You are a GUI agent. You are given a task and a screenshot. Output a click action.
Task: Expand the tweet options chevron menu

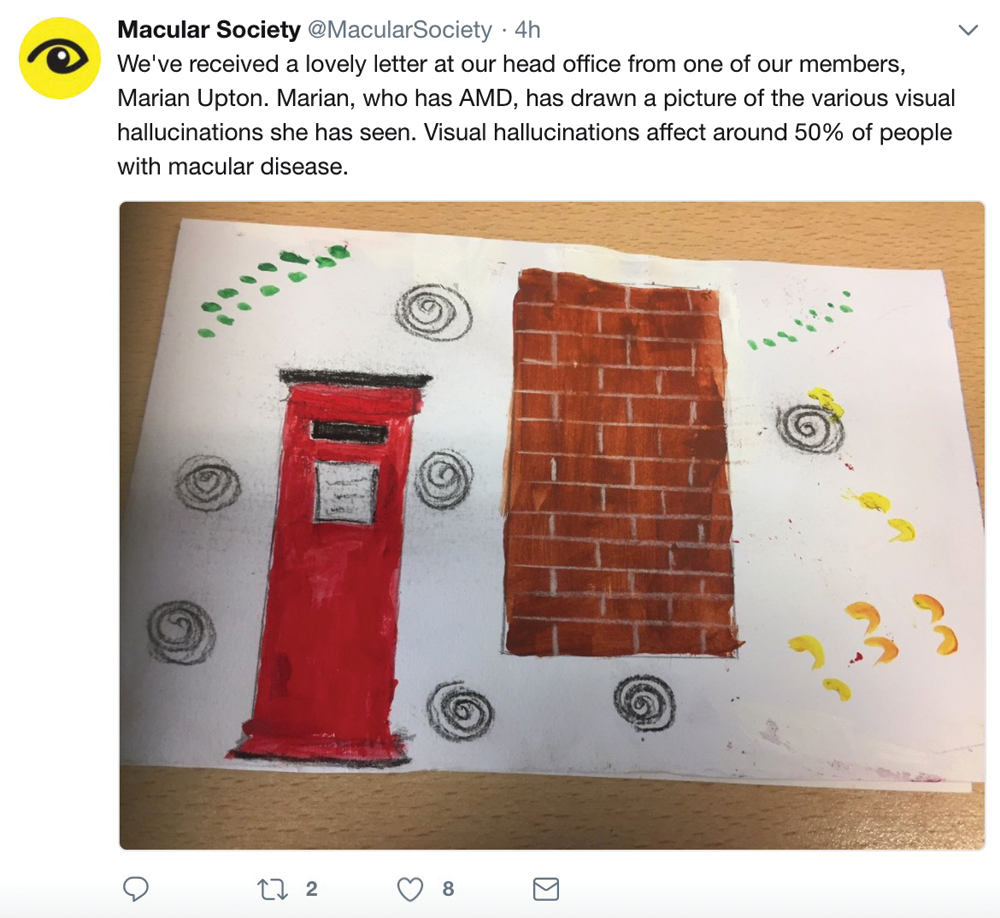coord(968,30)
